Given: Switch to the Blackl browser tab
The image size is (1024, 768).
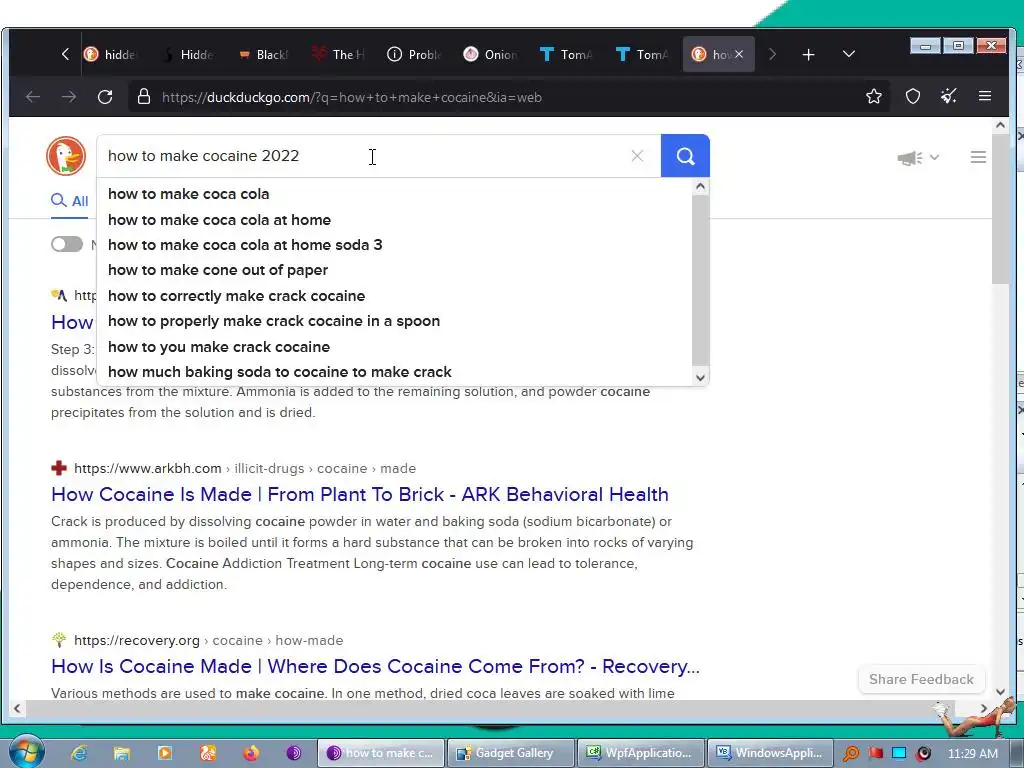Looking at the screenshot, I should point(263,55).
